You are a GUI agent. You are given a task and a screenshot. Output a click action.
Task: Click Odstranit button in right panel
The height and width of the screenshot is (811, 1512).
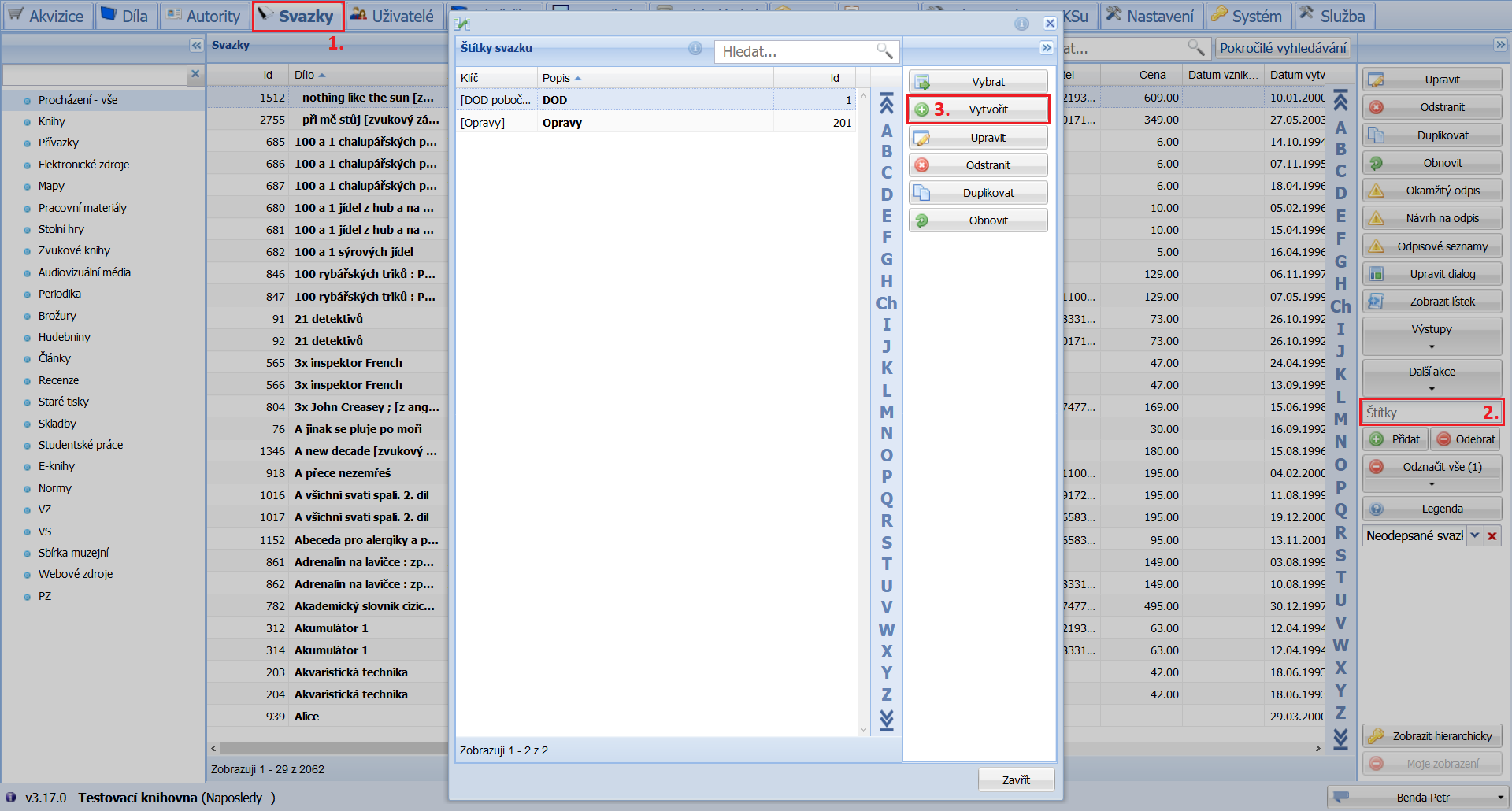1432,107
